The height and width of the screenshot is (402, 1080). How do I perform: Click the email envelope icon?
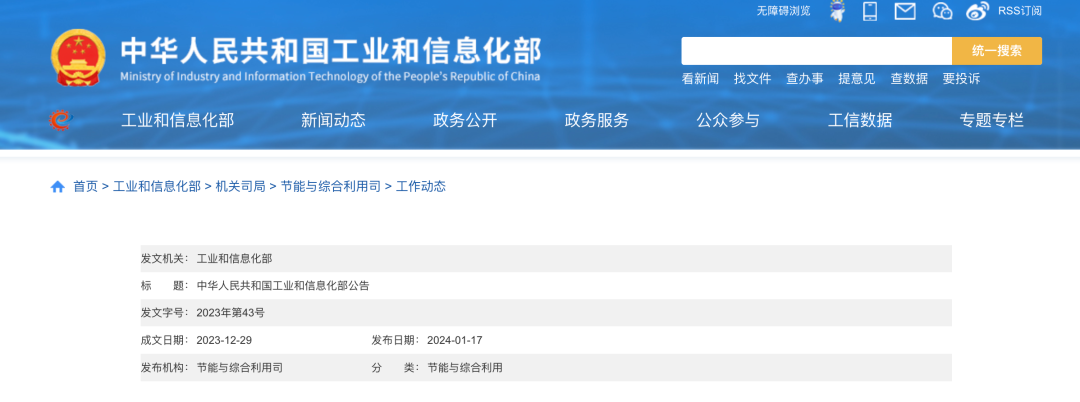click(905, 11)
